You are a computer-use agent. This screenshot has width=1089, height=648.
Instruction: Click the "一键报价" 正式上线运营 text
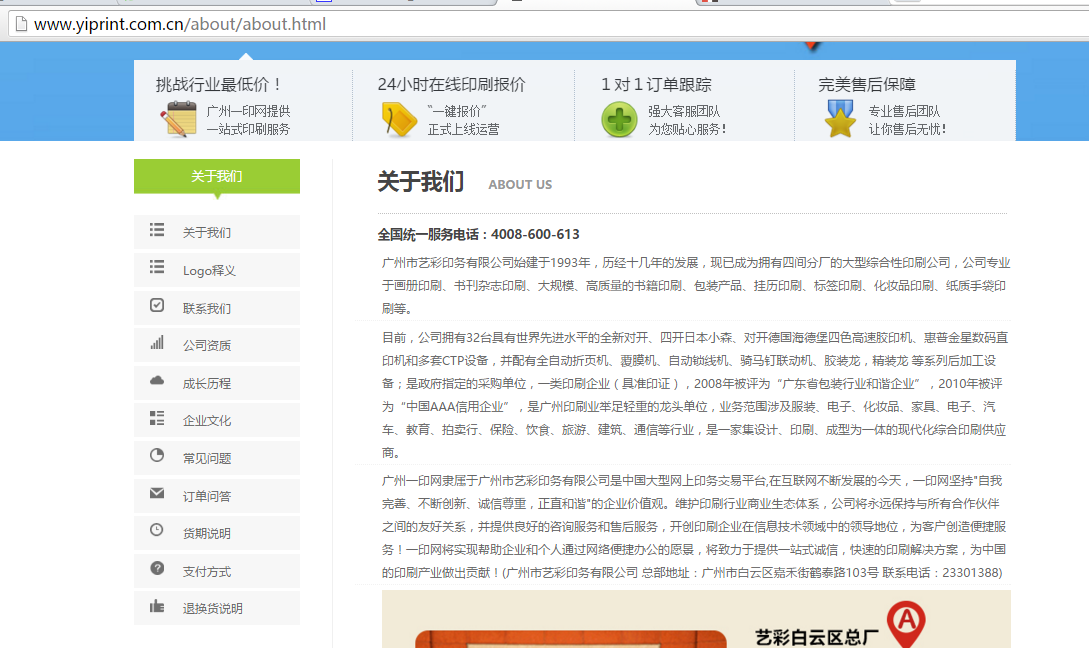point(463,120)
